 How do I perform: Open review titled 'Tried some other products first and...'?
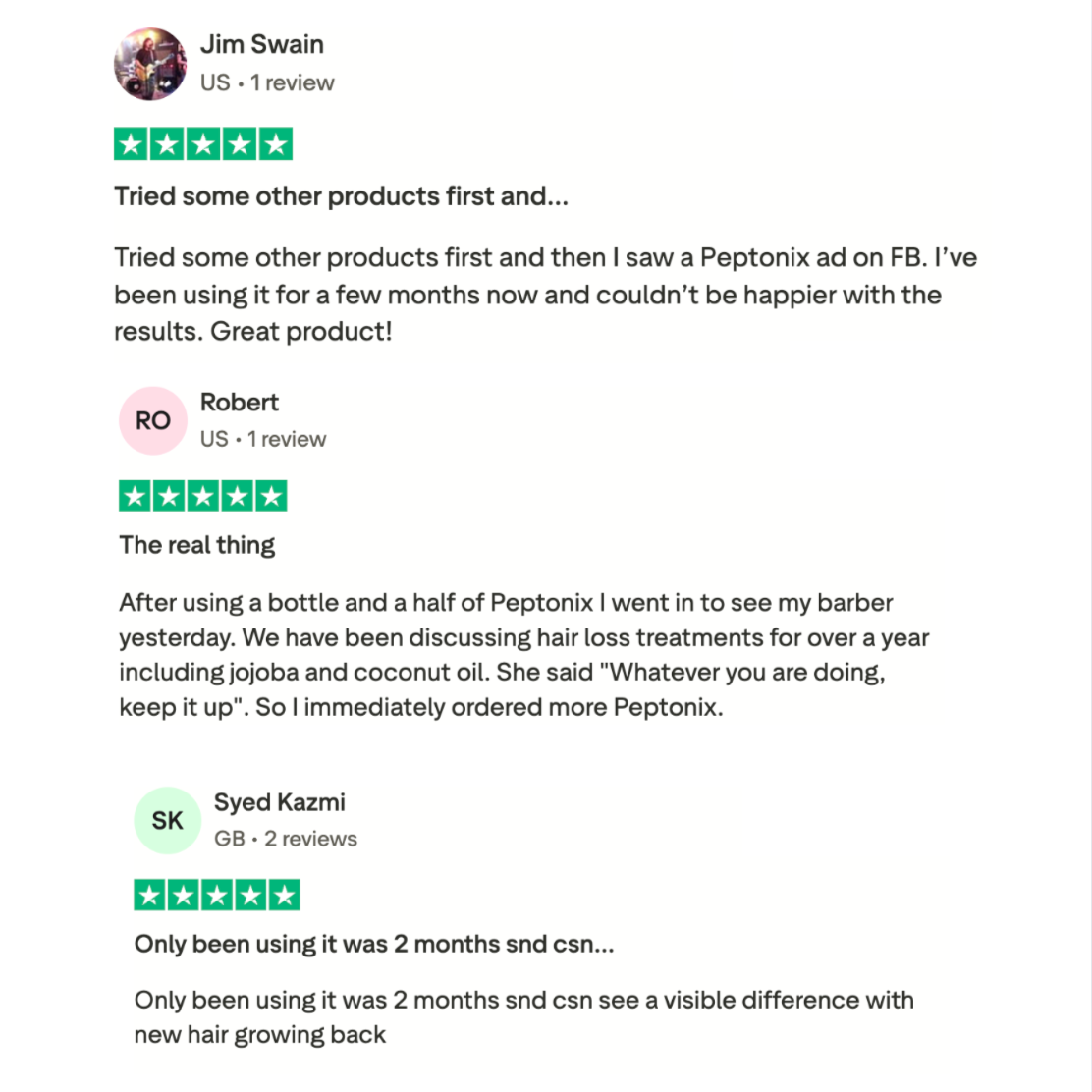pos(341,196)
